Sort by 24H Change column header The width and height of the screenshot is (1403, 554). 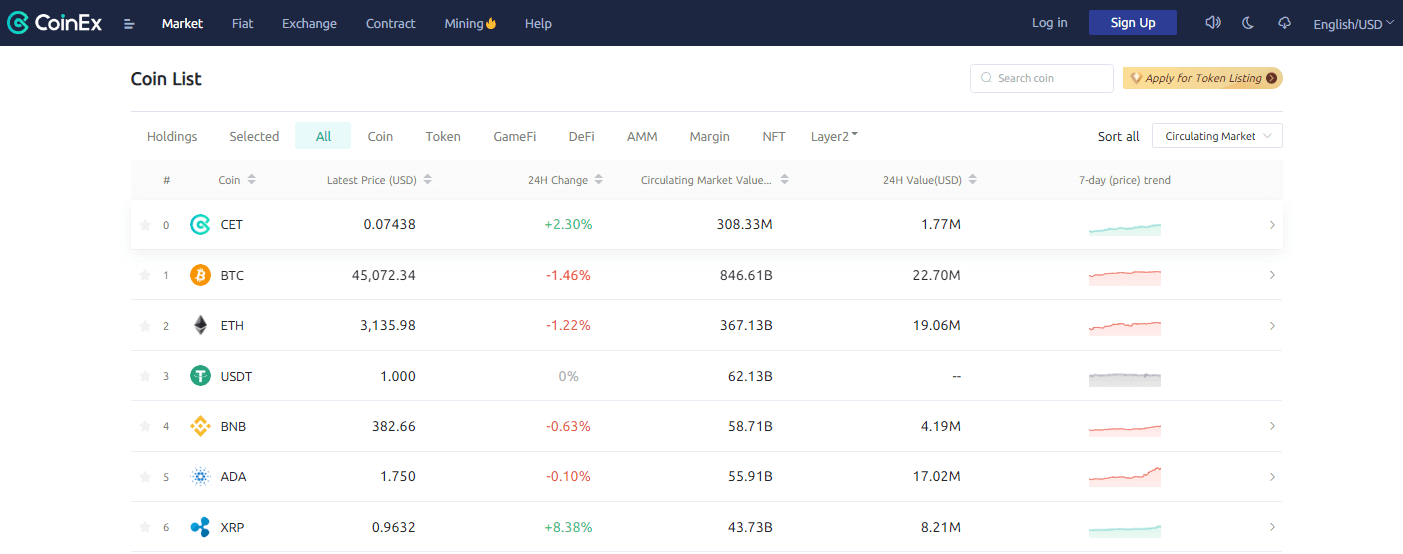point(565,180)
